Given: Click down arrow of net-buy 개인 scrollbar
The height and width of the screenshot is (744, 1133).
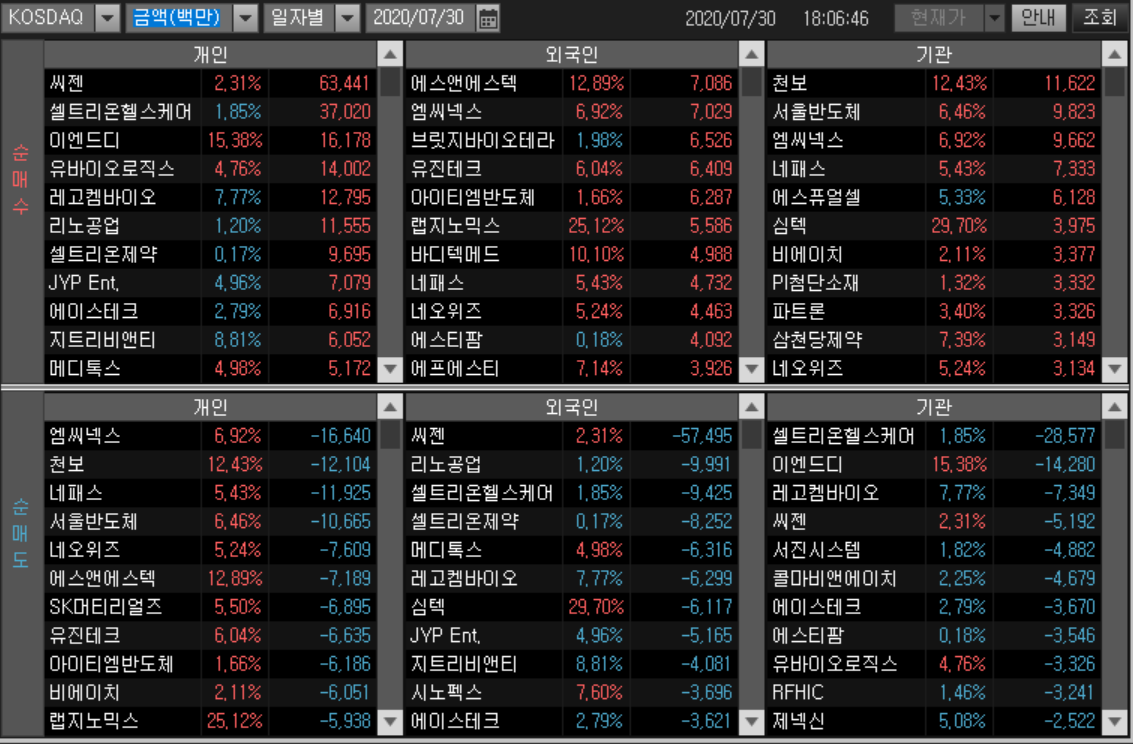Looking at the screenshot, I should [390, 369].
